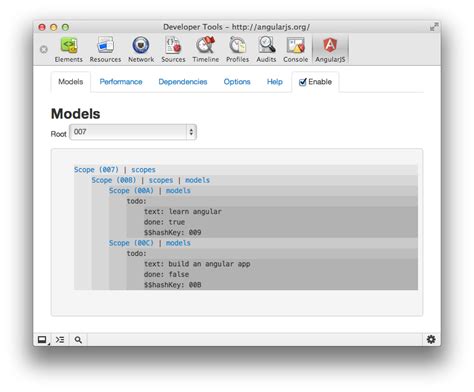Click the text '$$hashKey: 00B'
The width and height of the screenshot is (474, 392).
(x=173, y=285)
